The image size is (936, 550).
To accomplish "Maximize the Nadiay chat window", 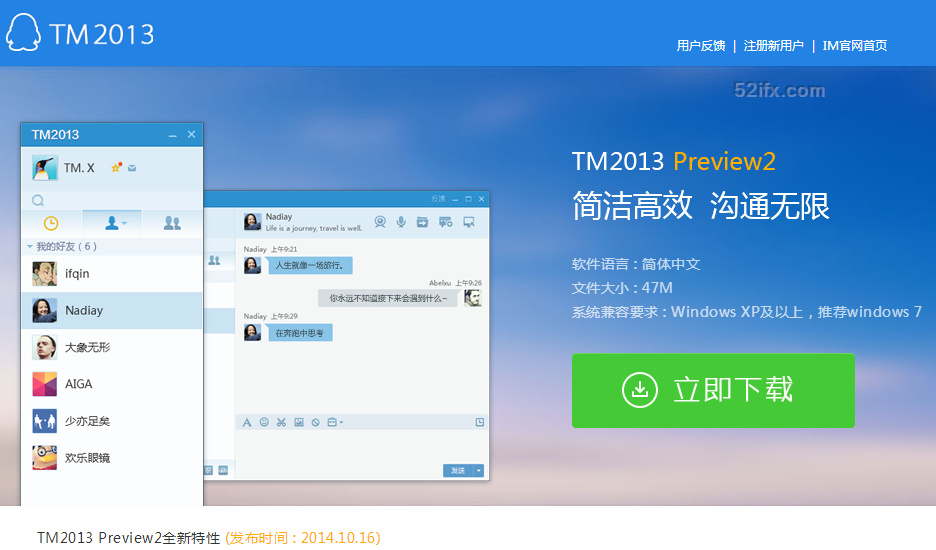I will pyautogui.click(x=469, y=199).
